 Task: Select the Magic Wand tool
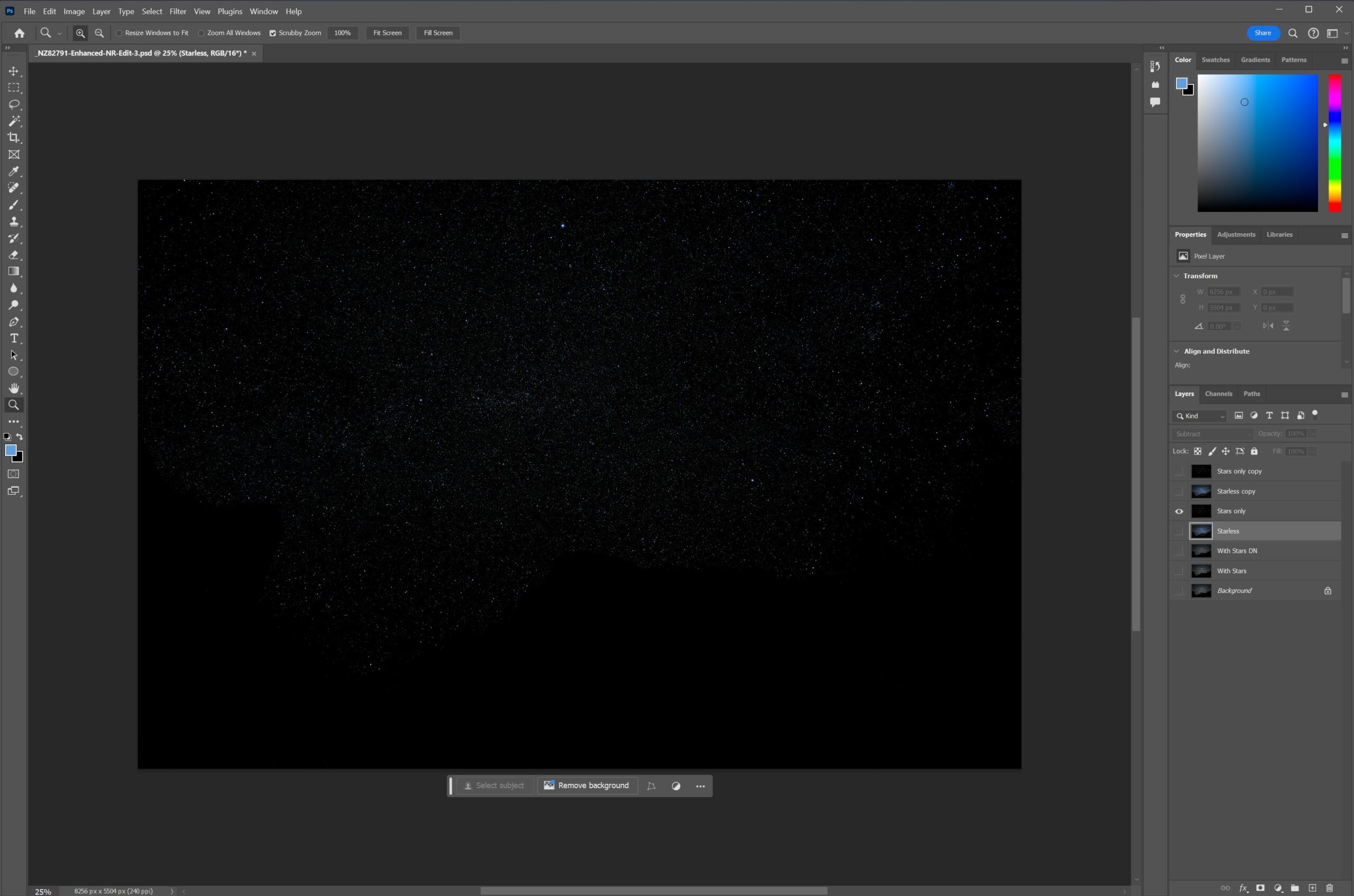click(x=14, y=121)
